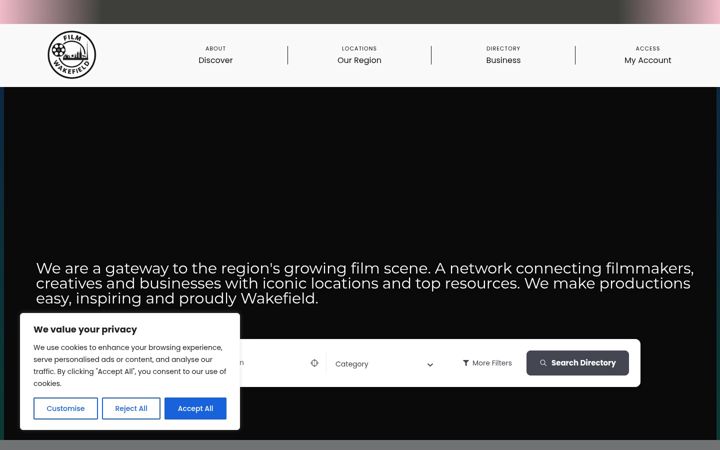Click the funnel icon beside More Filters

click(x=466, y=363)
